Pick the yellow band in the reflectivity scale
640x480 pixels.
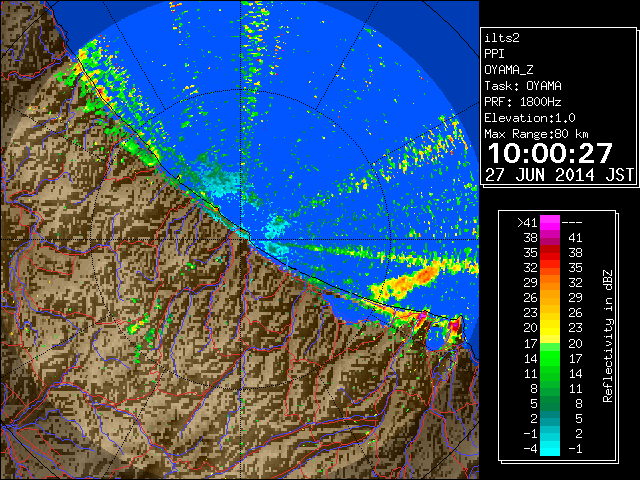[x=550, y=328]
